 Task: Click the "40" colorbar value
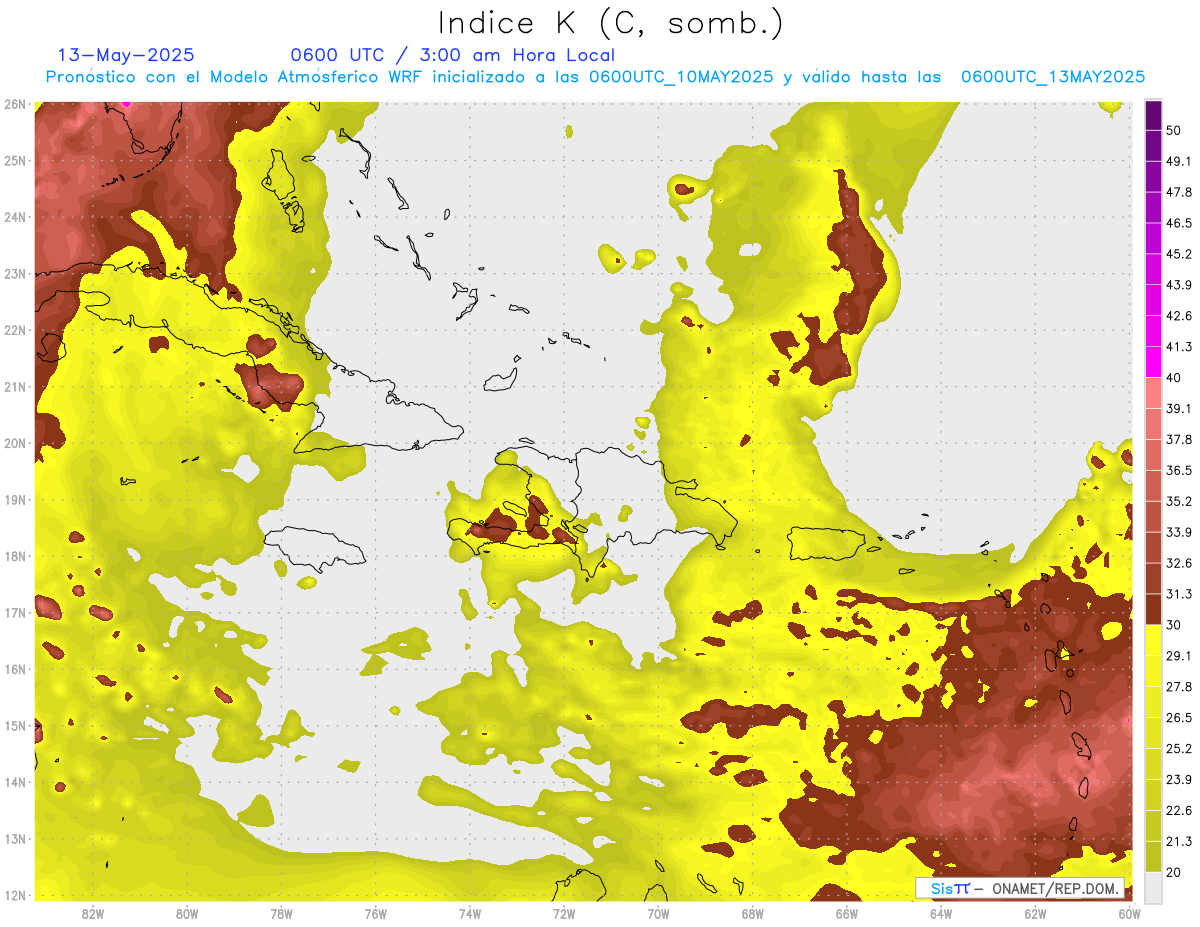pos(1174,378)
